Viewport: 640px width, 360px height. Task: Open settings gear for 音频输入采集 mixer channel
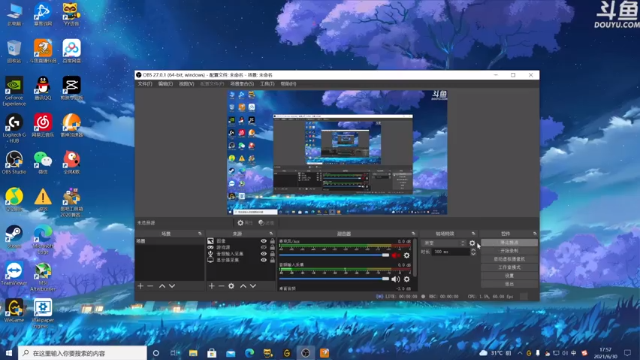tap(407, 279)
